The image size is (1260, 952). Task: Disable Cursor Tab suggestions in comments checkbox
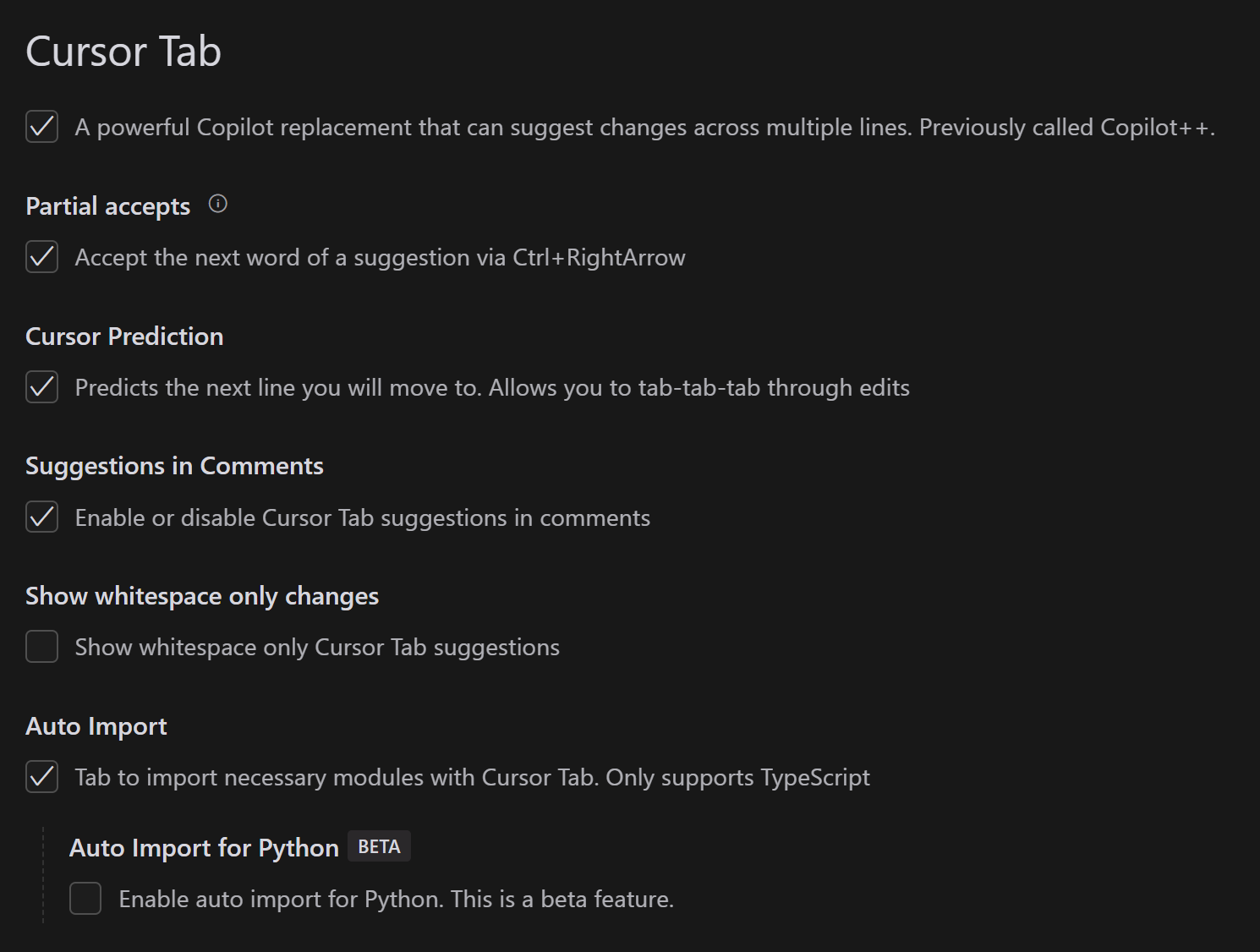[42, 517]
